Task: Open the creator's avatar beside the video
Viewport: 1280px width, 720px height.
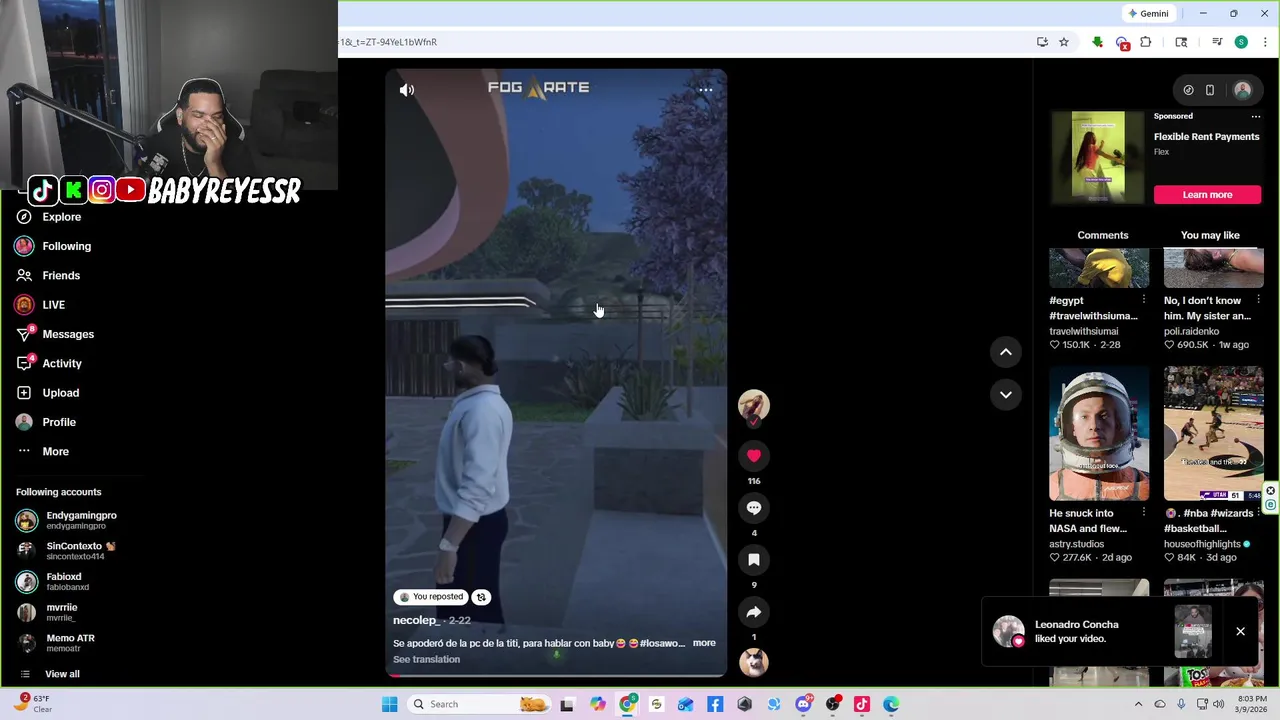Action: tap(754, 405)
